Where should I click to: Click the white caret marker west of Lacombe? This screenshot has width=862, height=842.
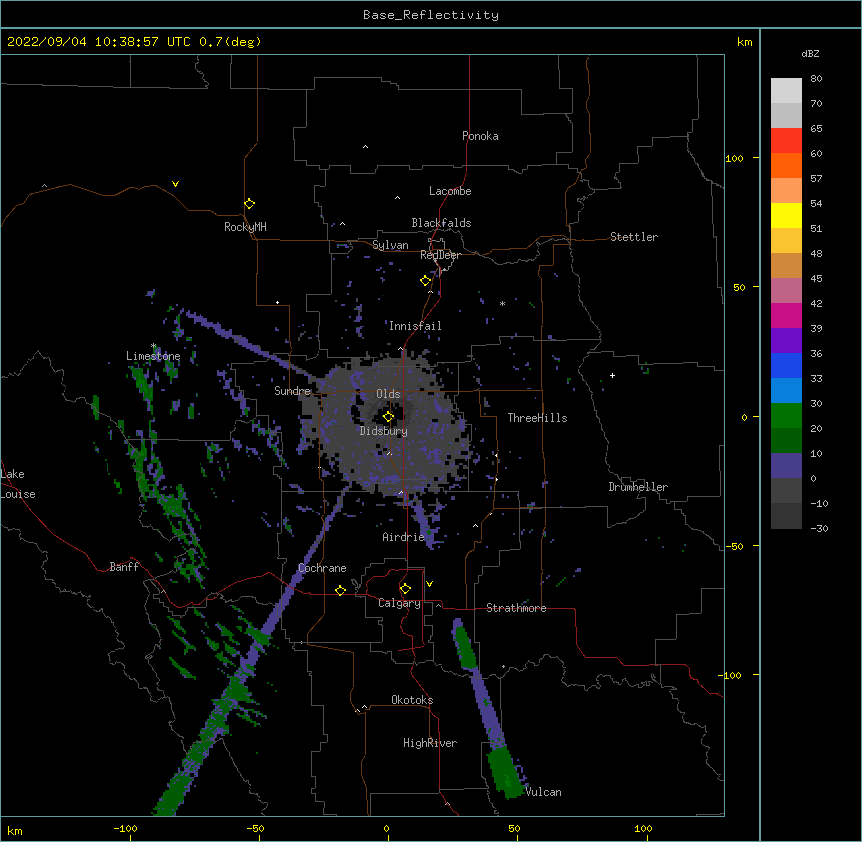[397, 198]
